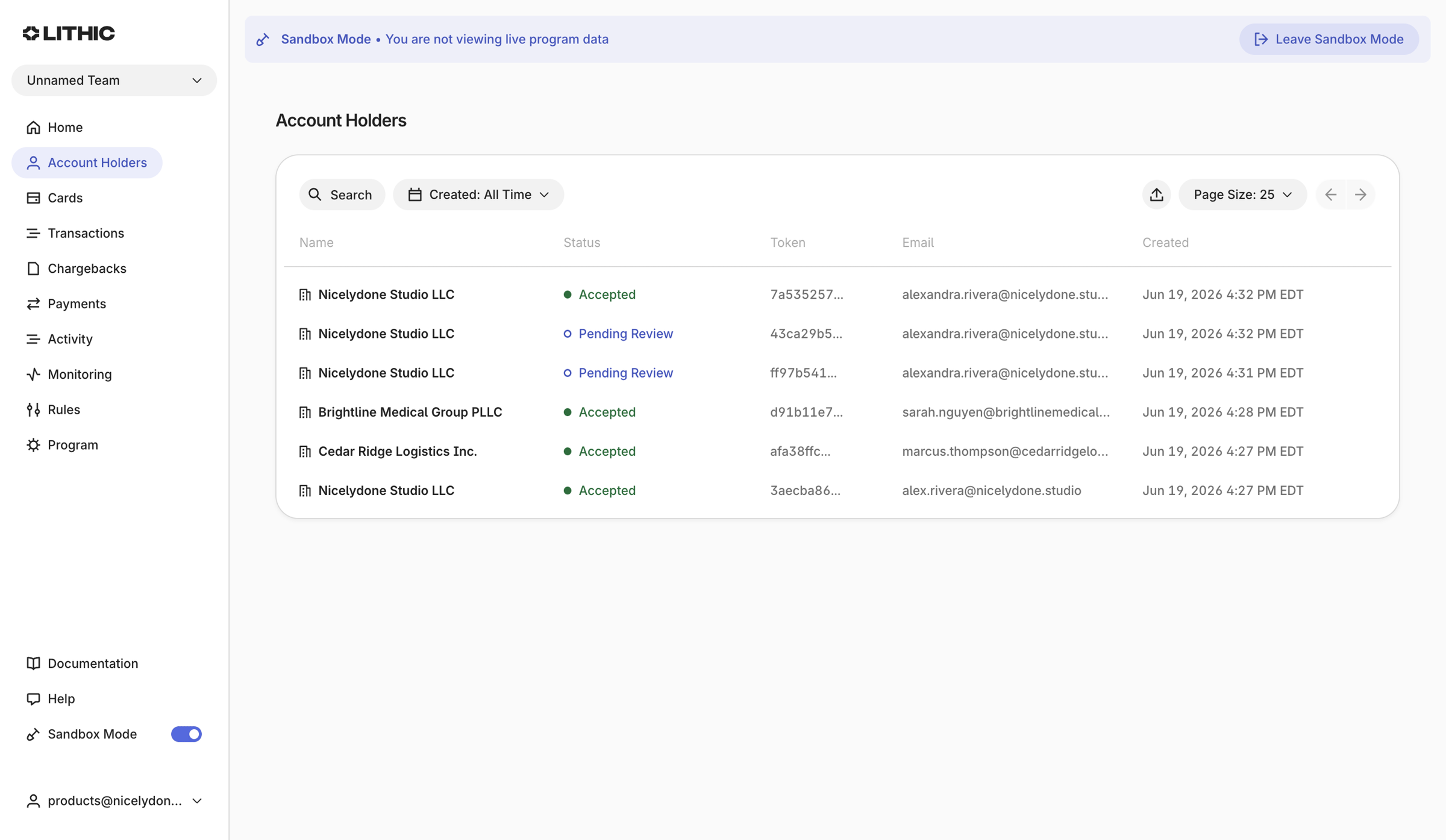Click building icon for Brightline Medical Group
The width and height of the screenshot is (1446, 840).
305,412
